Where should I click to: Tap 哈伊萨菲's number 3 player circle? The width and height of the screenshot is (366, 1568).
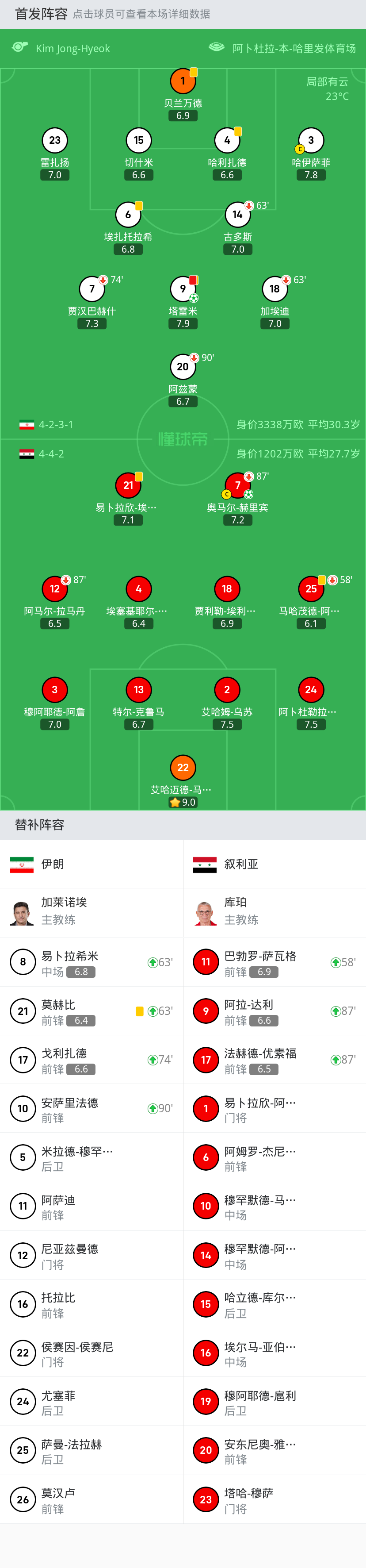[311, 141]
